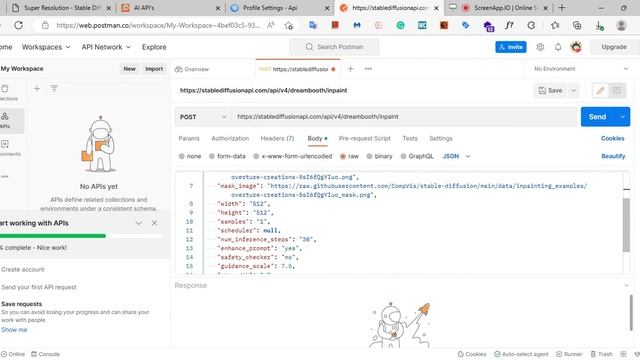Open a new browser tab

coord(562,8)
